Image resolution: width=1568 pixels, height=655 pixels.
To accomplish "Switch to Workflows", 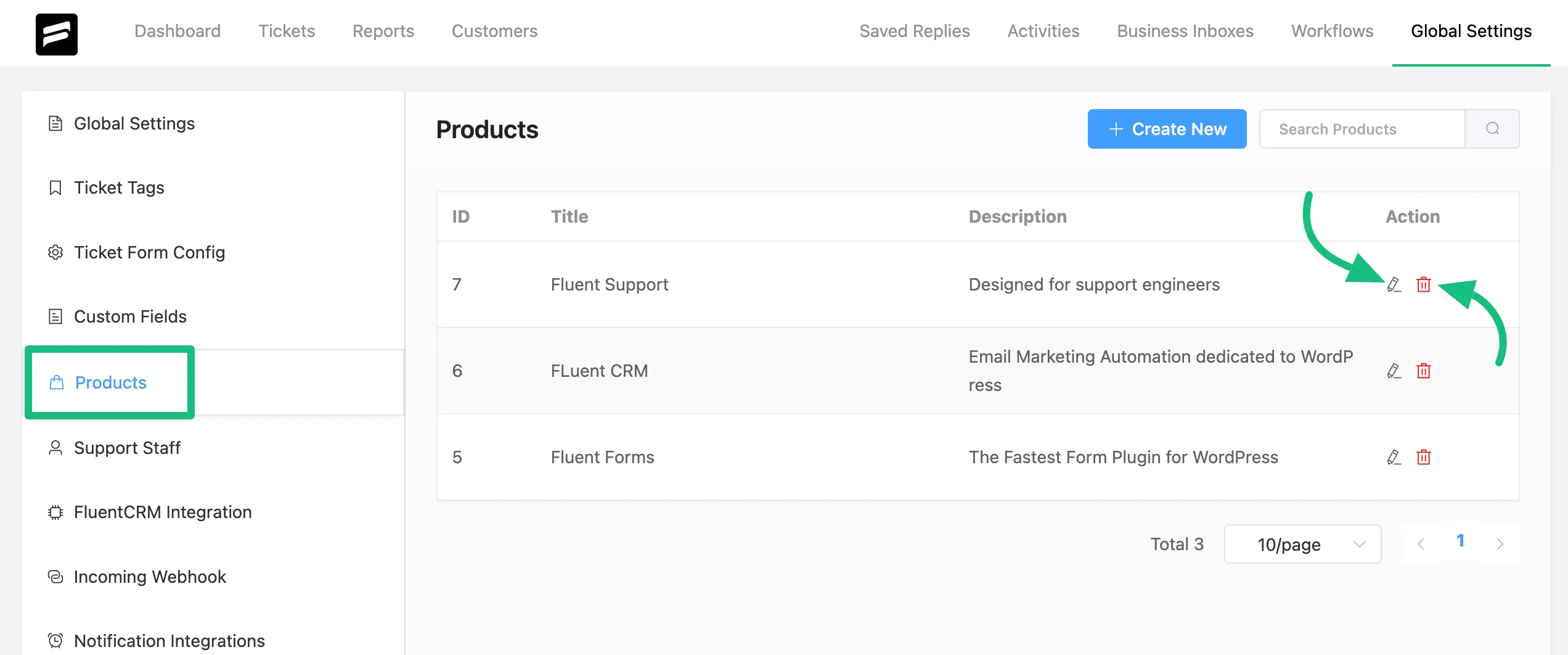I will point(1333,31).
